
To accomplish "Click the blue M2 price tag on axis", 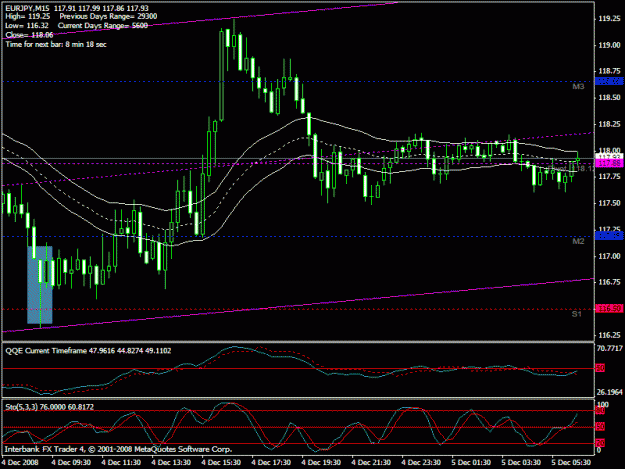I will pyautogui.click(x=609, y=236).
